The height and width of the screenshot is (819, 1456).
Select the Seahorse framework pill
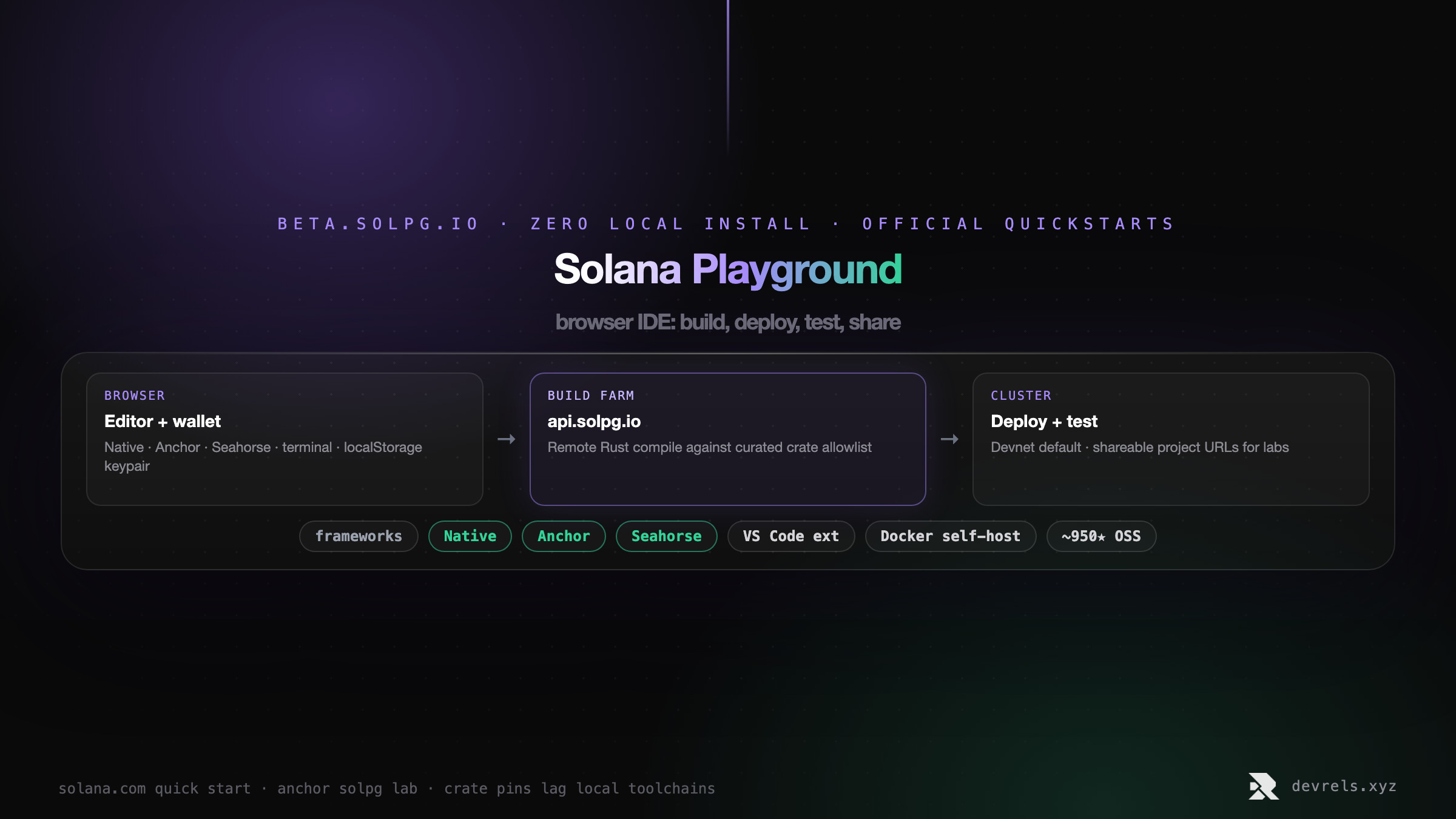point(666,536)
